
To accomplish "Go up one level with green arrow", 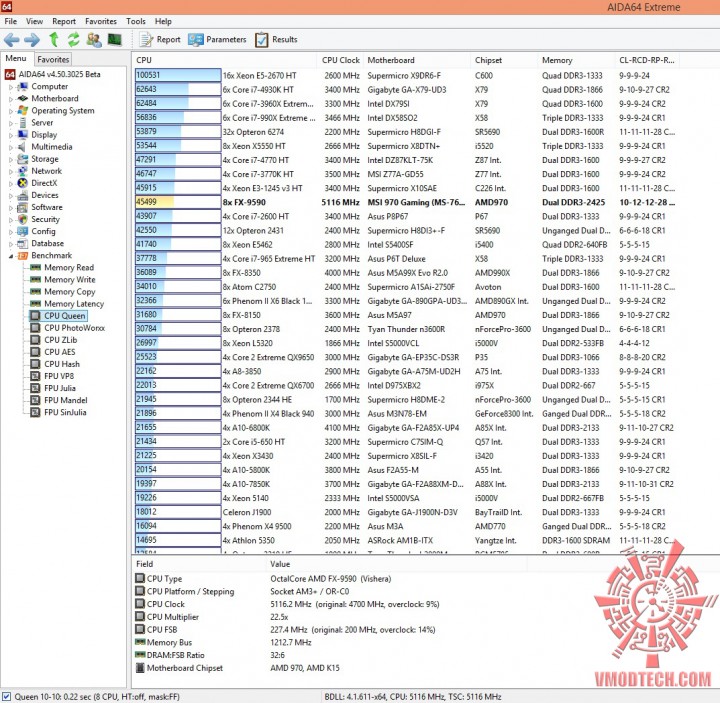I will coord(54,40).
